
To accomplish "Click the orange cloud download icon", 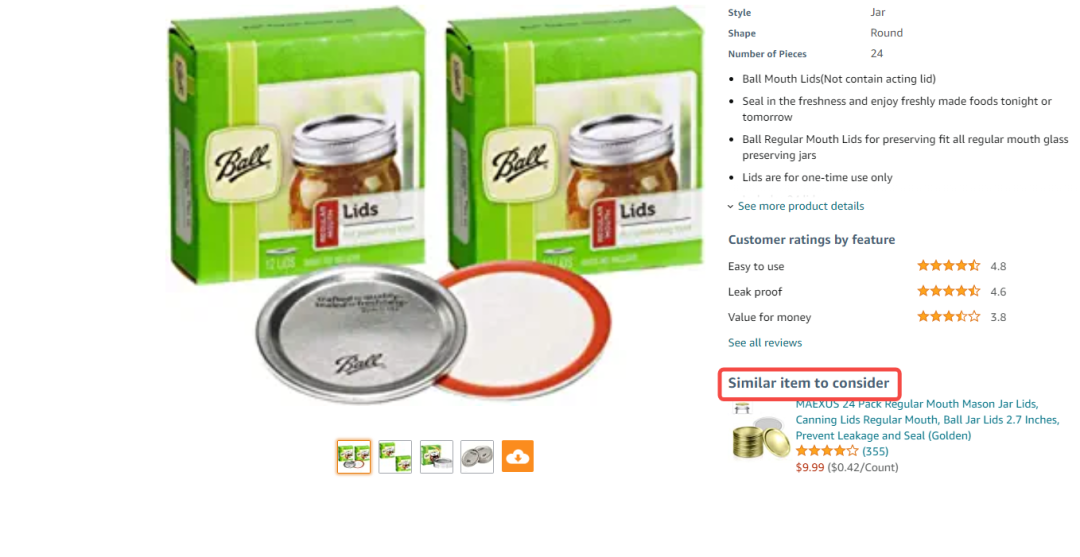I will tap(517, 456).
